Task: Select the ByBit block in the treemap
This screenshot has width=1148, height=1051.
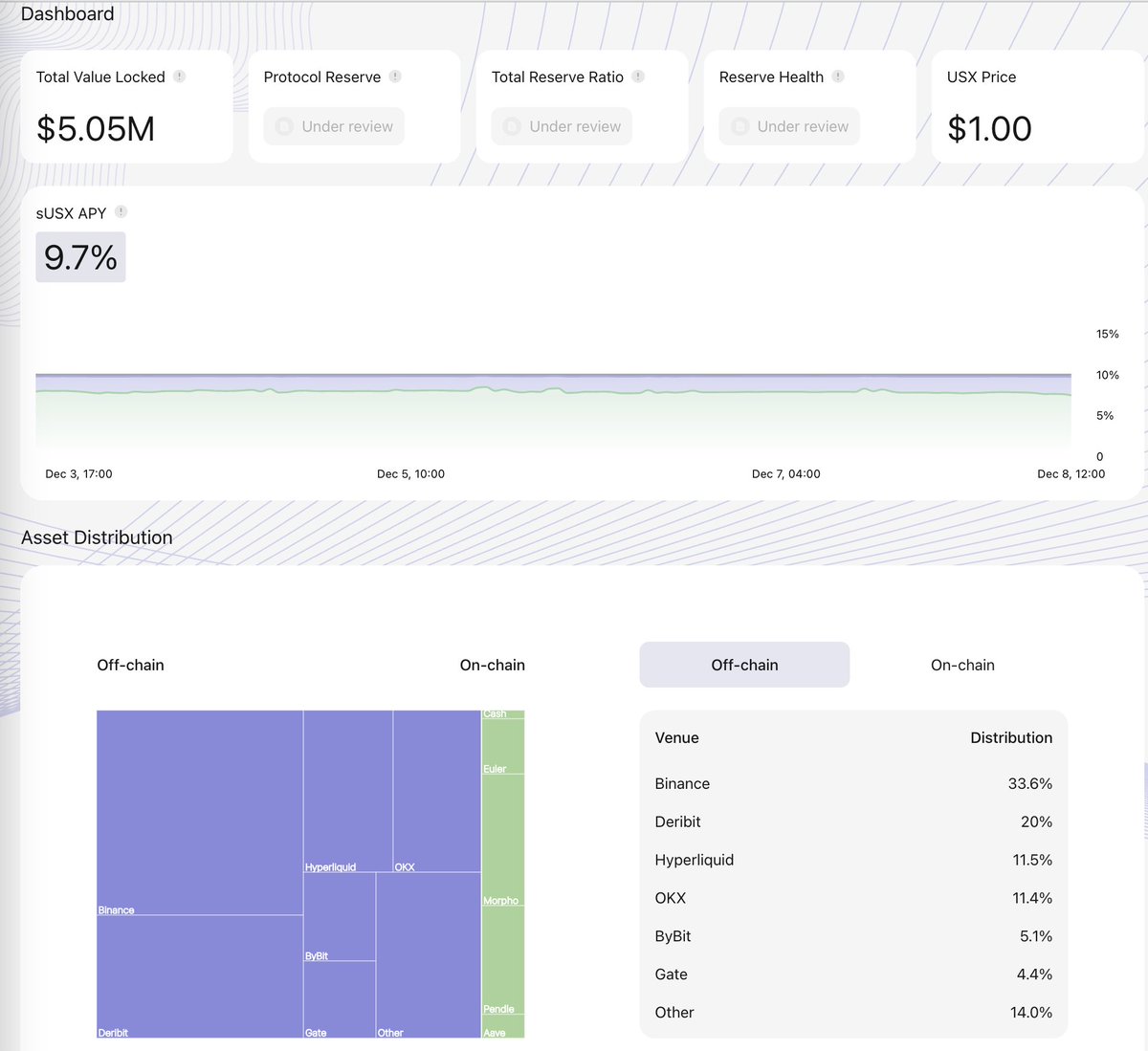Action: pos(340,916)
